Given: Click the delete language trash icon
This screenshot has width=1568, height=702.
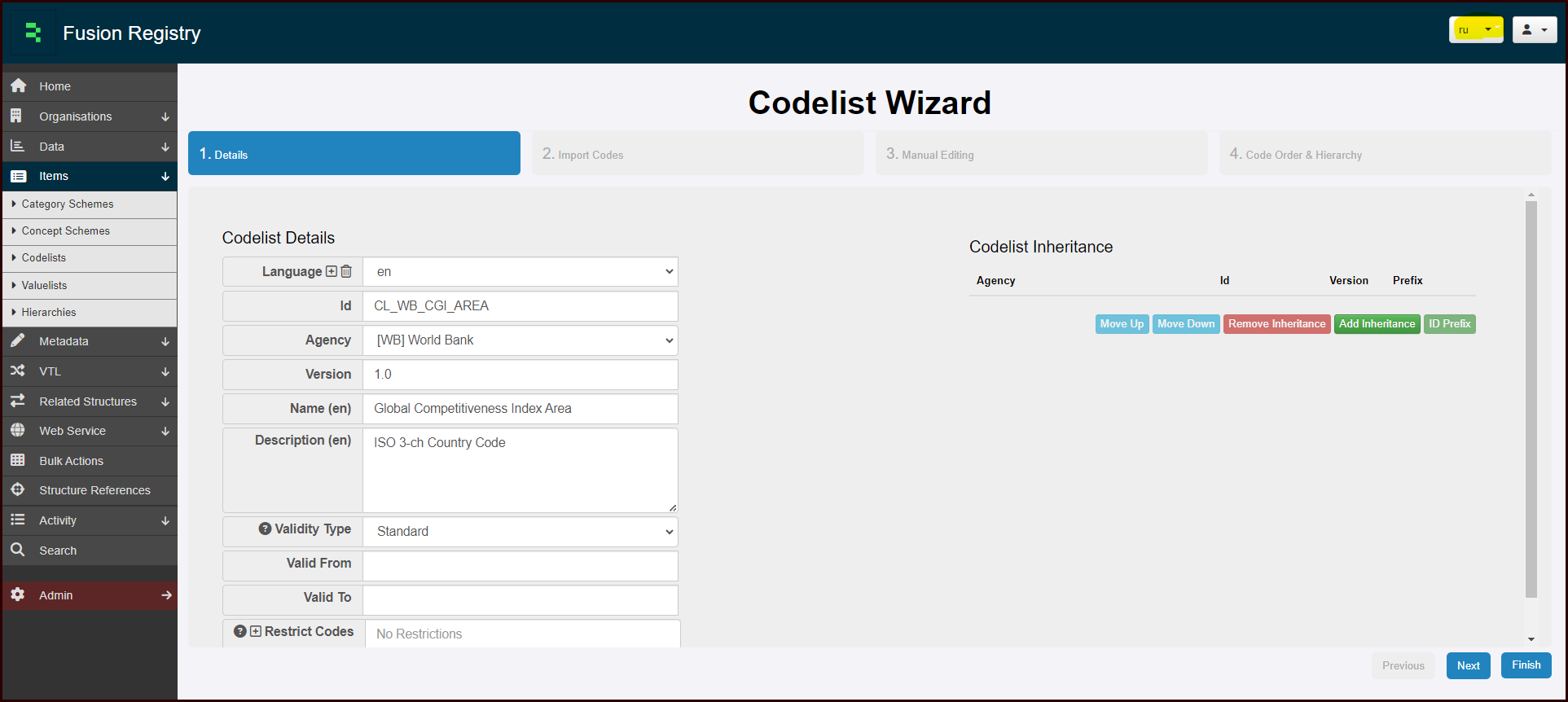Looking at the screenshot, I should tap(346, 271).
